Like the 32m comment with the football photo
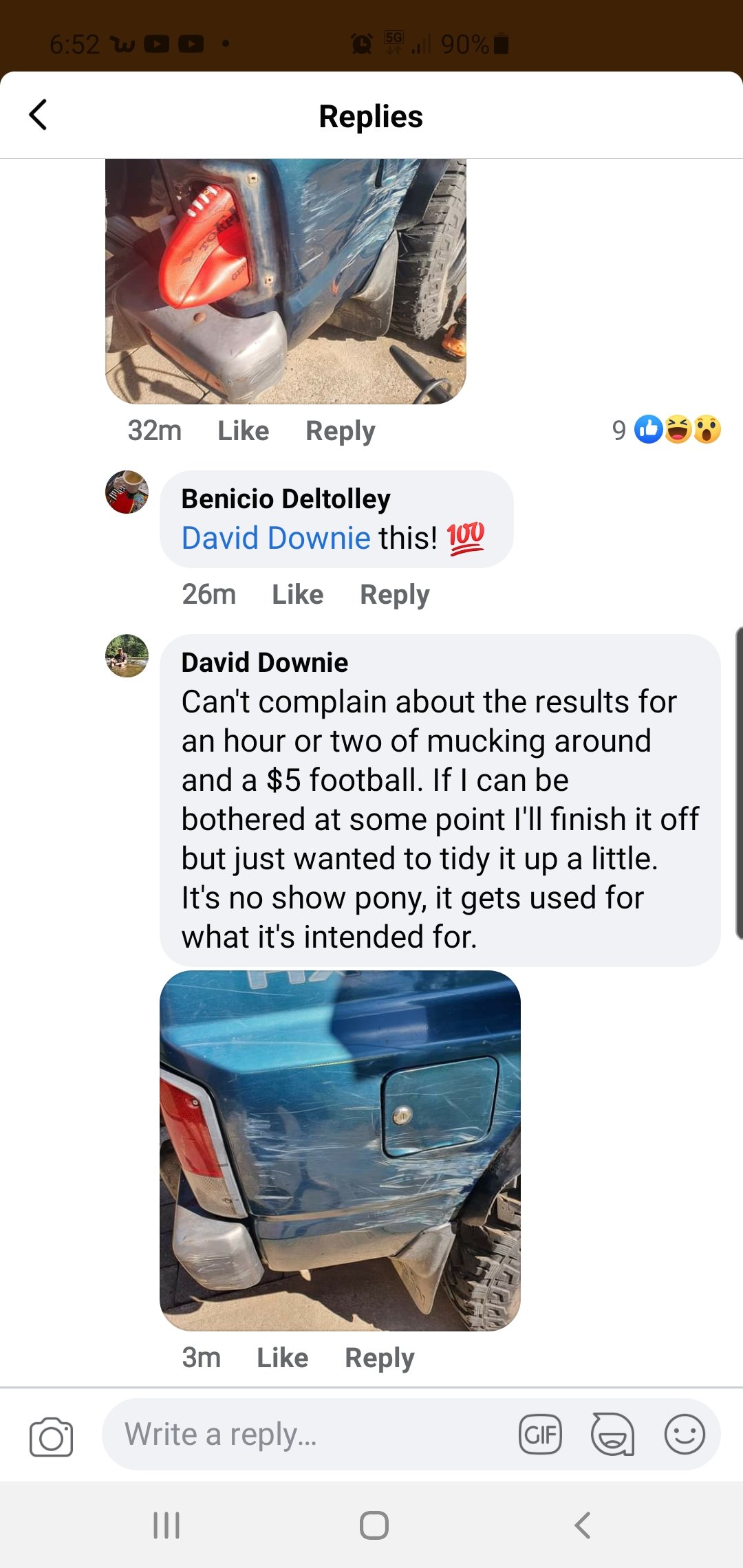The height and width of the screenshot is (1568, 743). point(243,431)
